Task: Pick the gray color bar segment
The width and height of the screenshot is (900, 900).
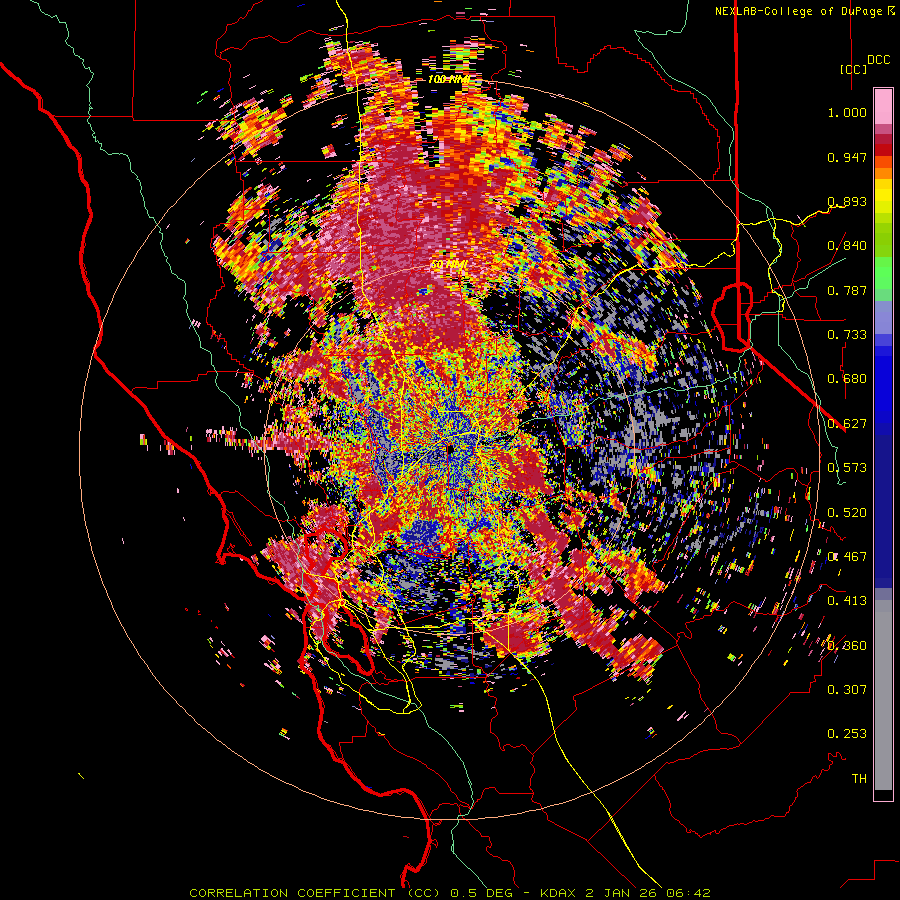Action: (883, 695)
